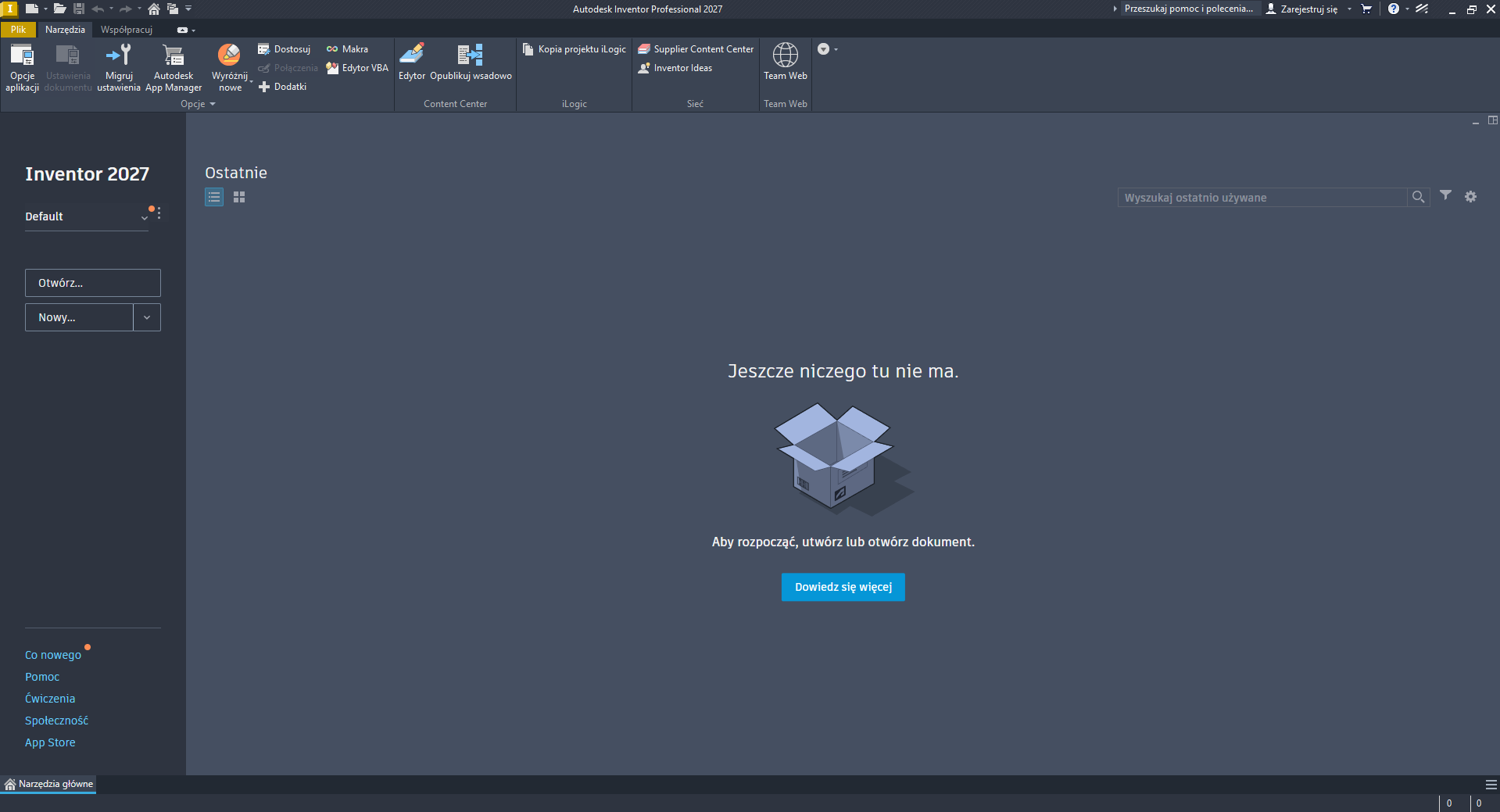Expand the arrow left of the help search
Screen dimensions: 1500x812
(1115, 9)
